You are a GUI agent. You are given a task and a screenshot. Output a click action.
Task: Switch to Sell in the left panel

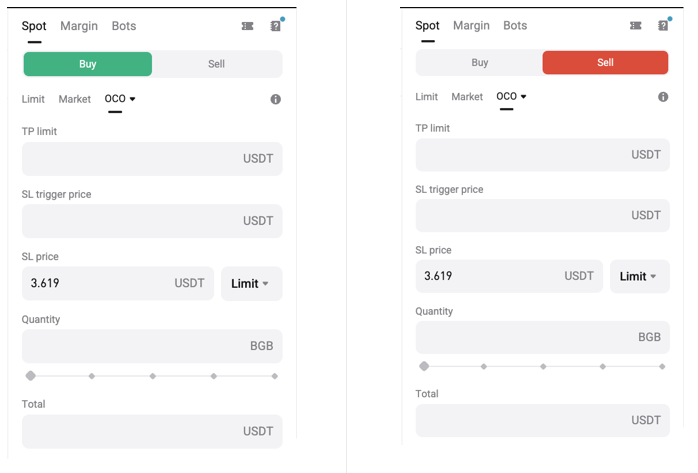(217, 64)
